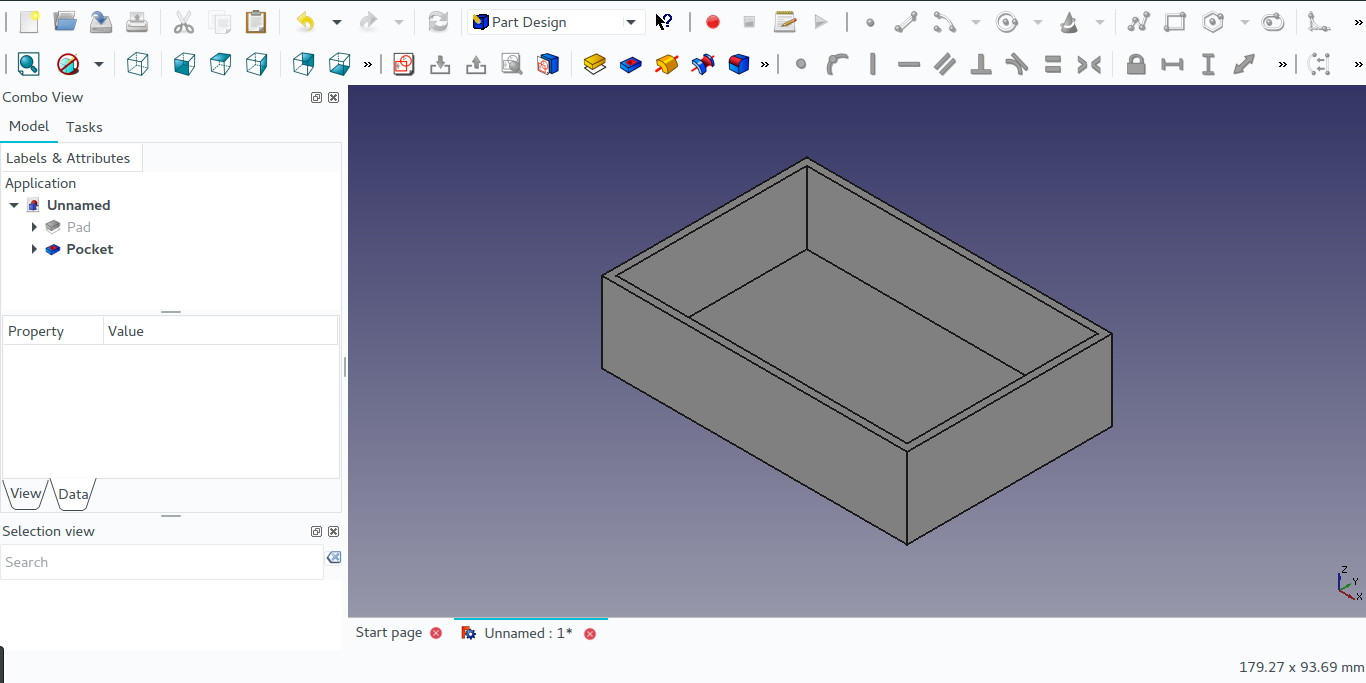Start macro recording with the red circle
The image size is (1366, 683).
click(712, 22)
